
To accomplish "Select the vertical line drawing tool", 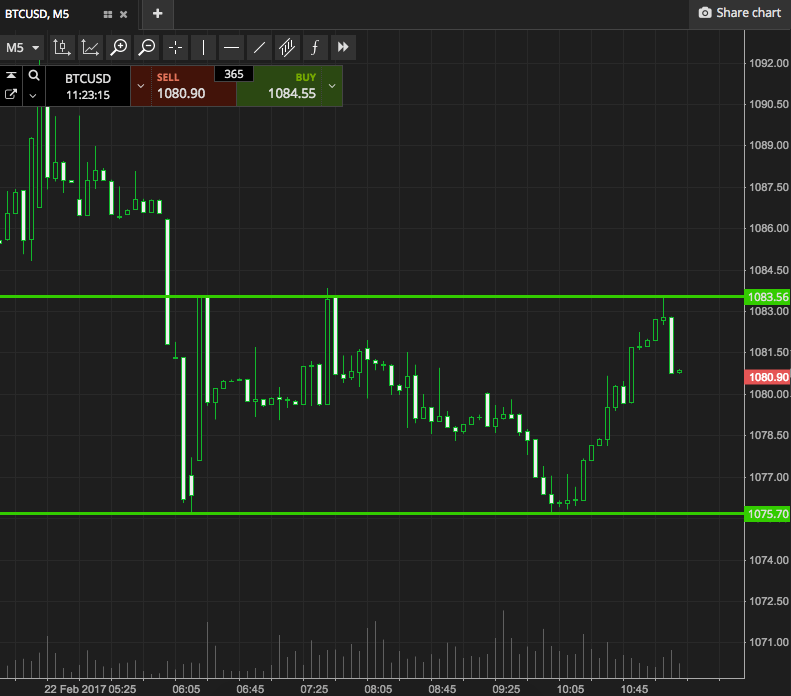I will 204,47.
